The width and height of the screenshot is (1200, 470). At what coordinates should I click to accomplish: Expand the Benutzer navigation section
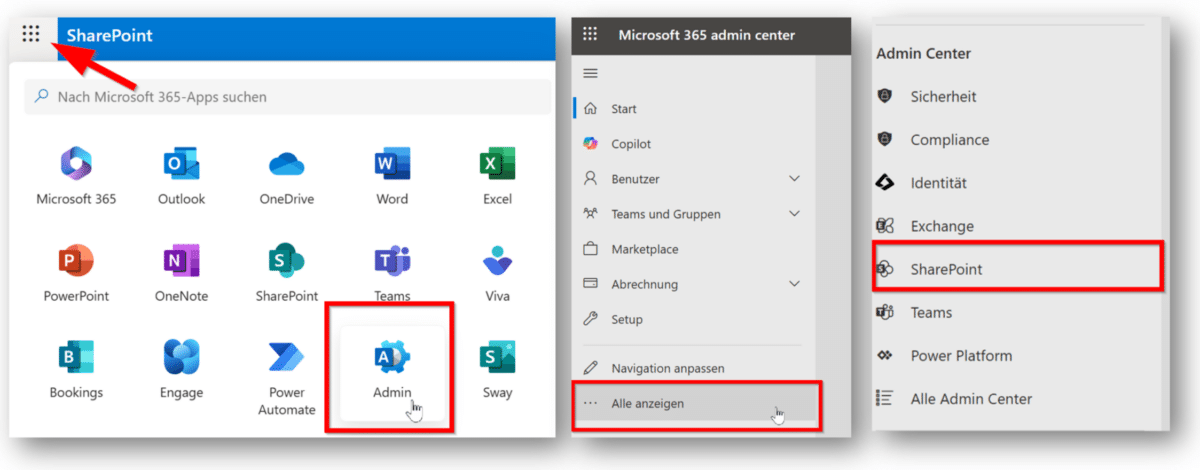(x=794, y=179)
